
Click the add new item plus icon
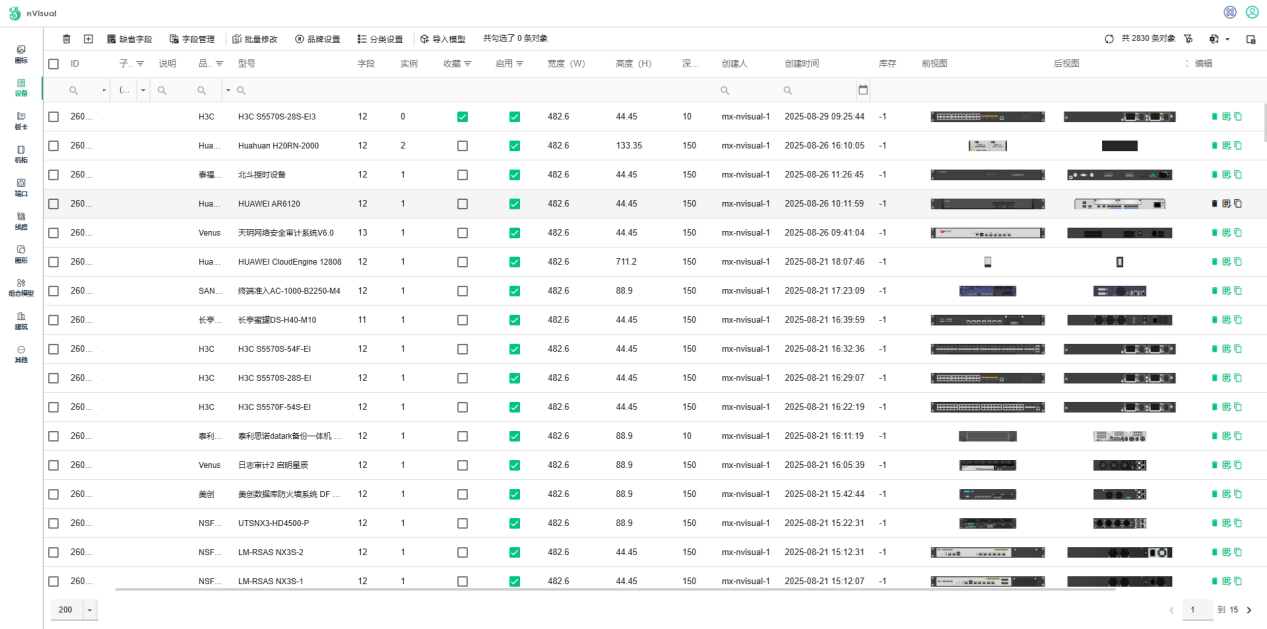click(88, 39)
